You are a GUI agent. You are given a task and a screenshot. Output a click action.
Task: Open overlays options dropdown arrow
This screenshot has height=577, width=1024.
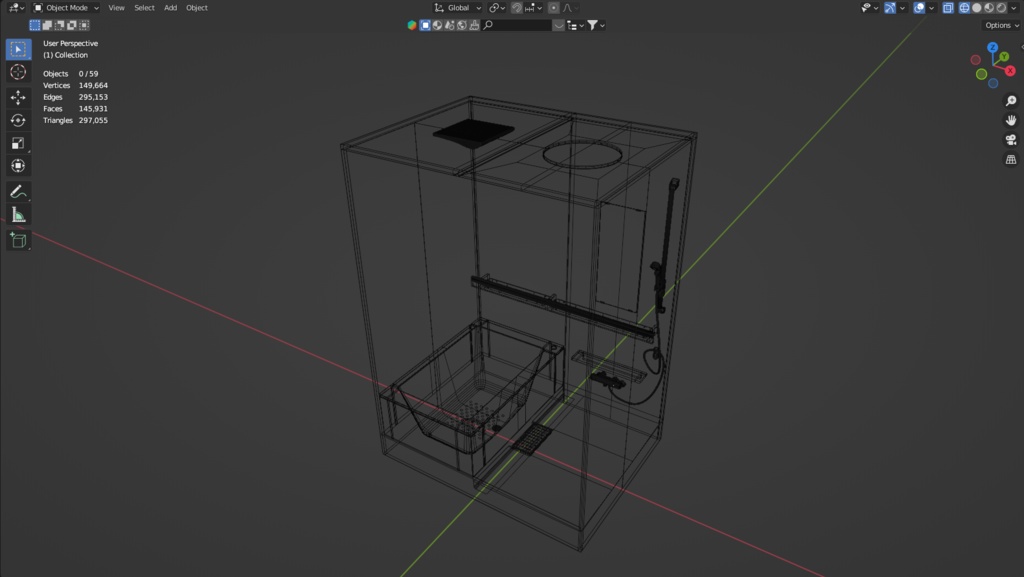click(932, 8)
